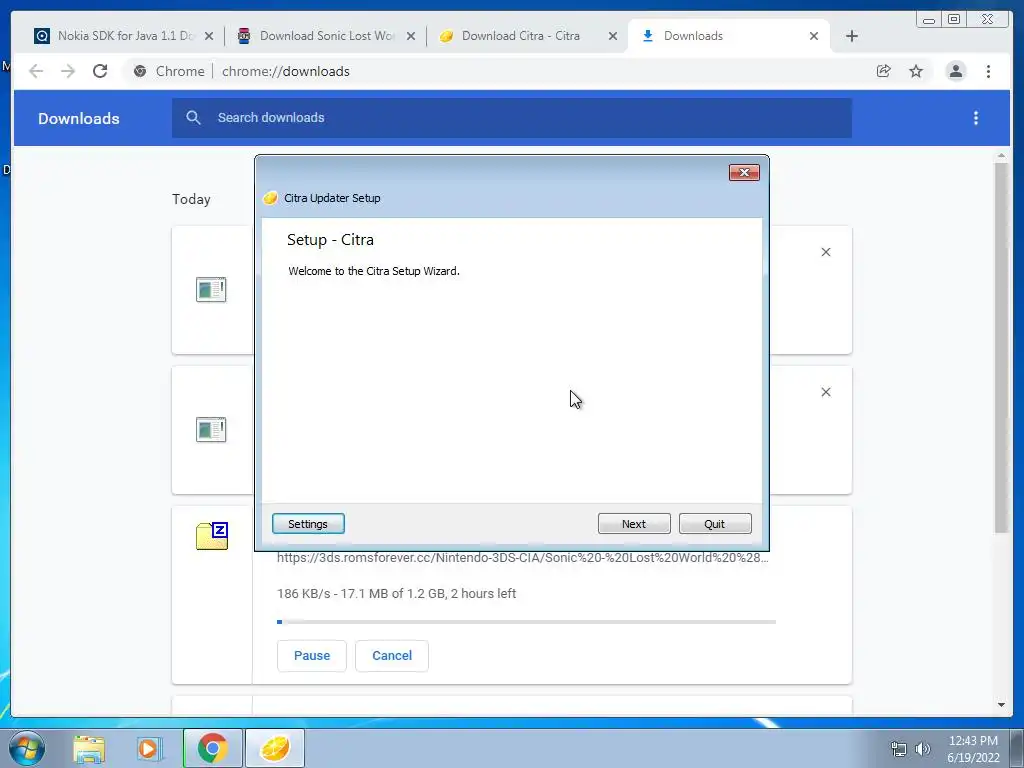Screen dimensions: 1024x768
Task: Bookmark this page with star icon
Action: click(x=916, y=71)
